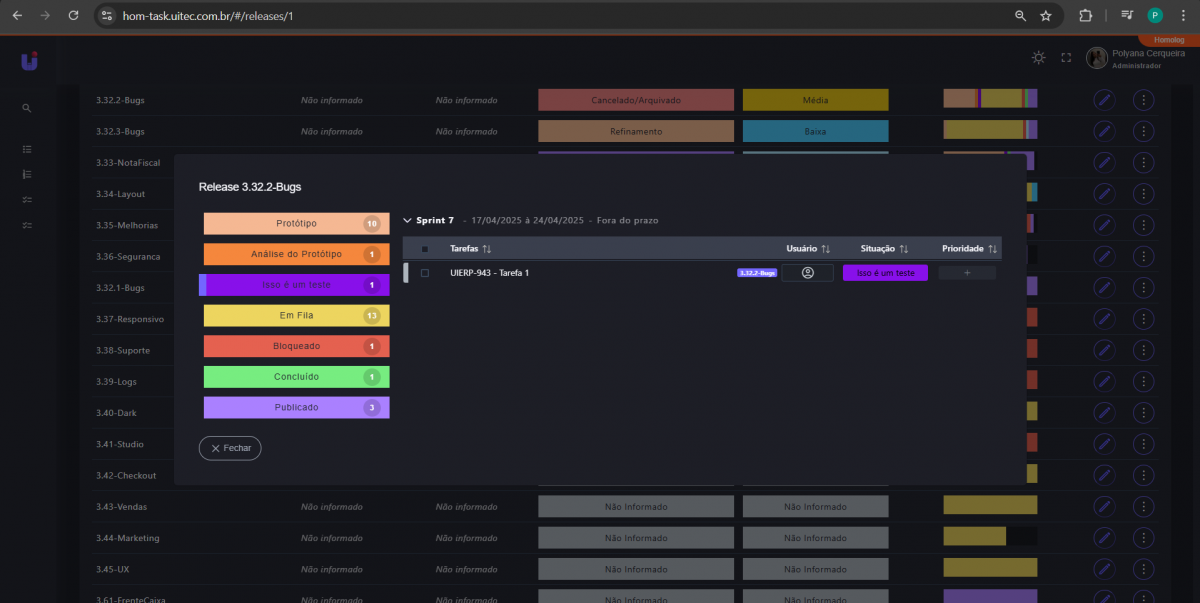This screenshot has width=1200, height=603.
Task: Select the Bloqueado status filter
Action: (x=296, y=346)
